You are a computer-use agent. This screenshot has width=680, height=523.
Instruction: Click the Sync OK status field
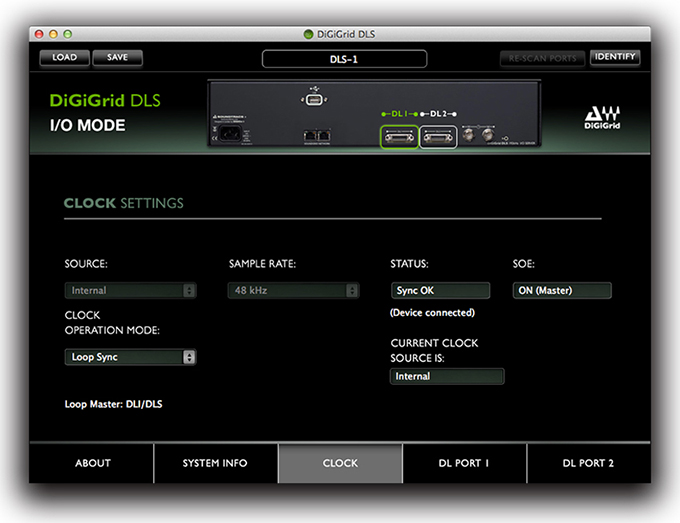pos(440,291)
